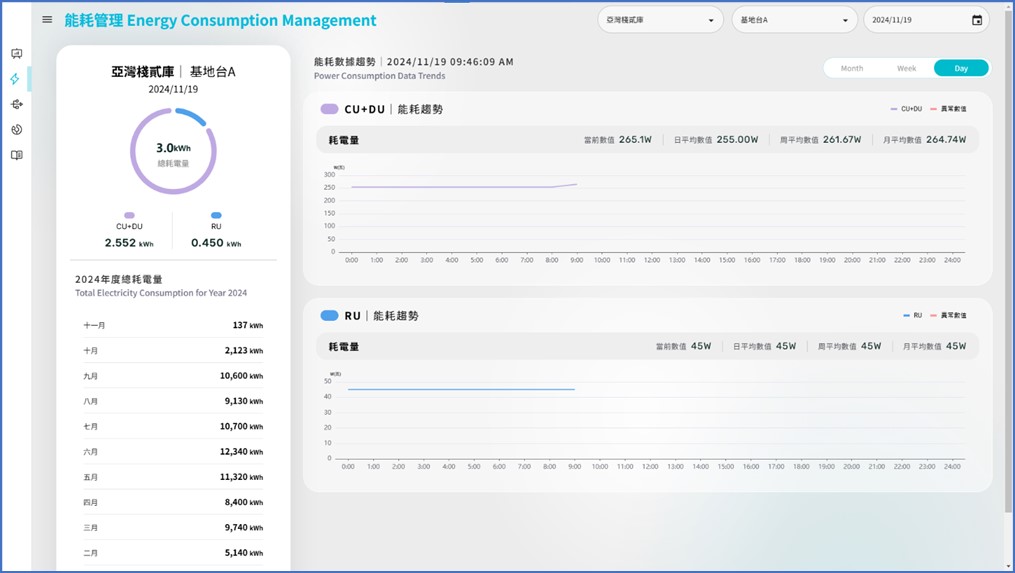Expand the 基地台A base station dropdown
This screenshot has width=1015, height=573.
794,20
